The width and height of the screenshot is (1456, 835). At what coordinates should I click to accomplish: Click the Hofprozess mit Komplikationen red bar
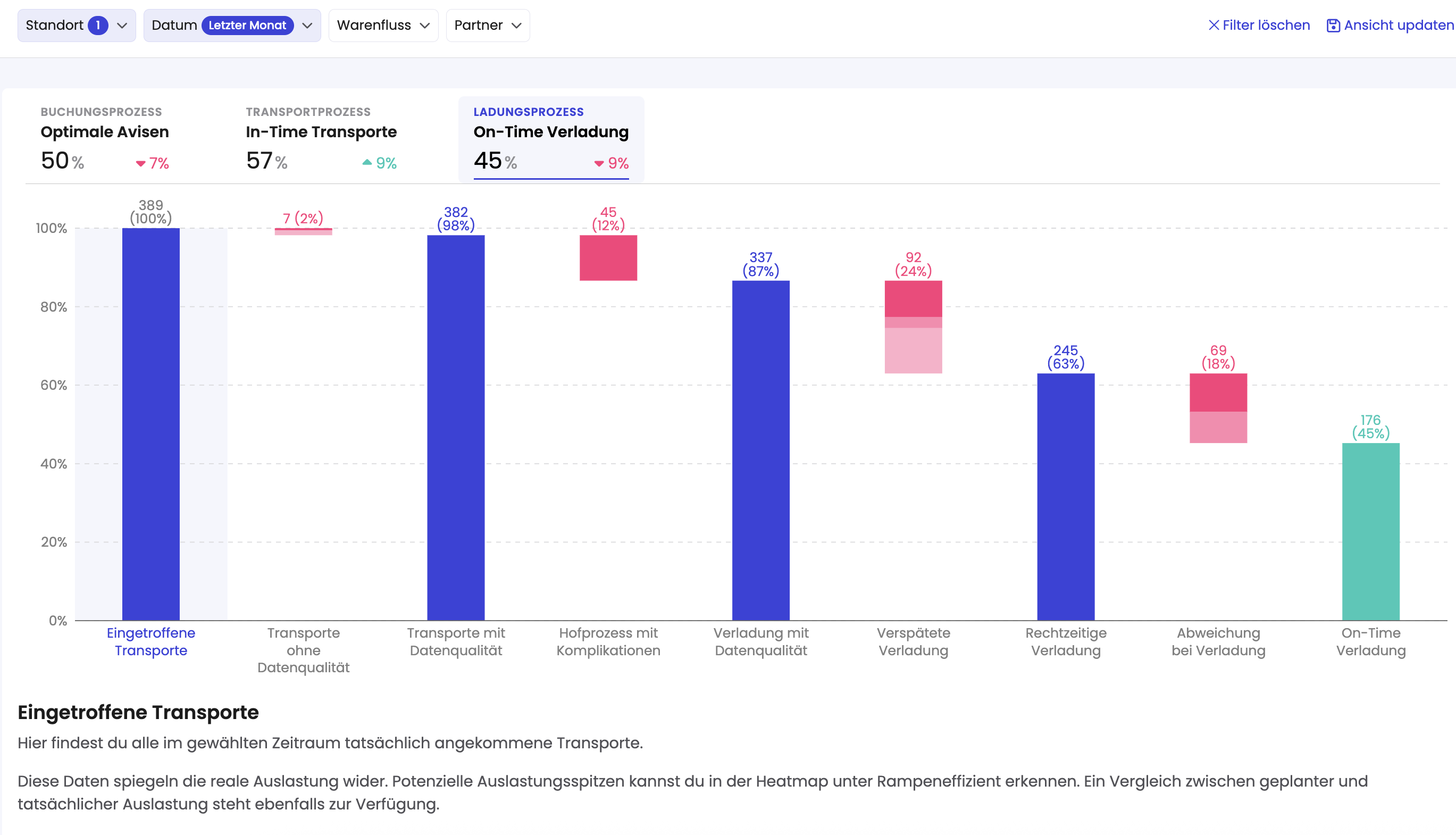pos(608,258)
